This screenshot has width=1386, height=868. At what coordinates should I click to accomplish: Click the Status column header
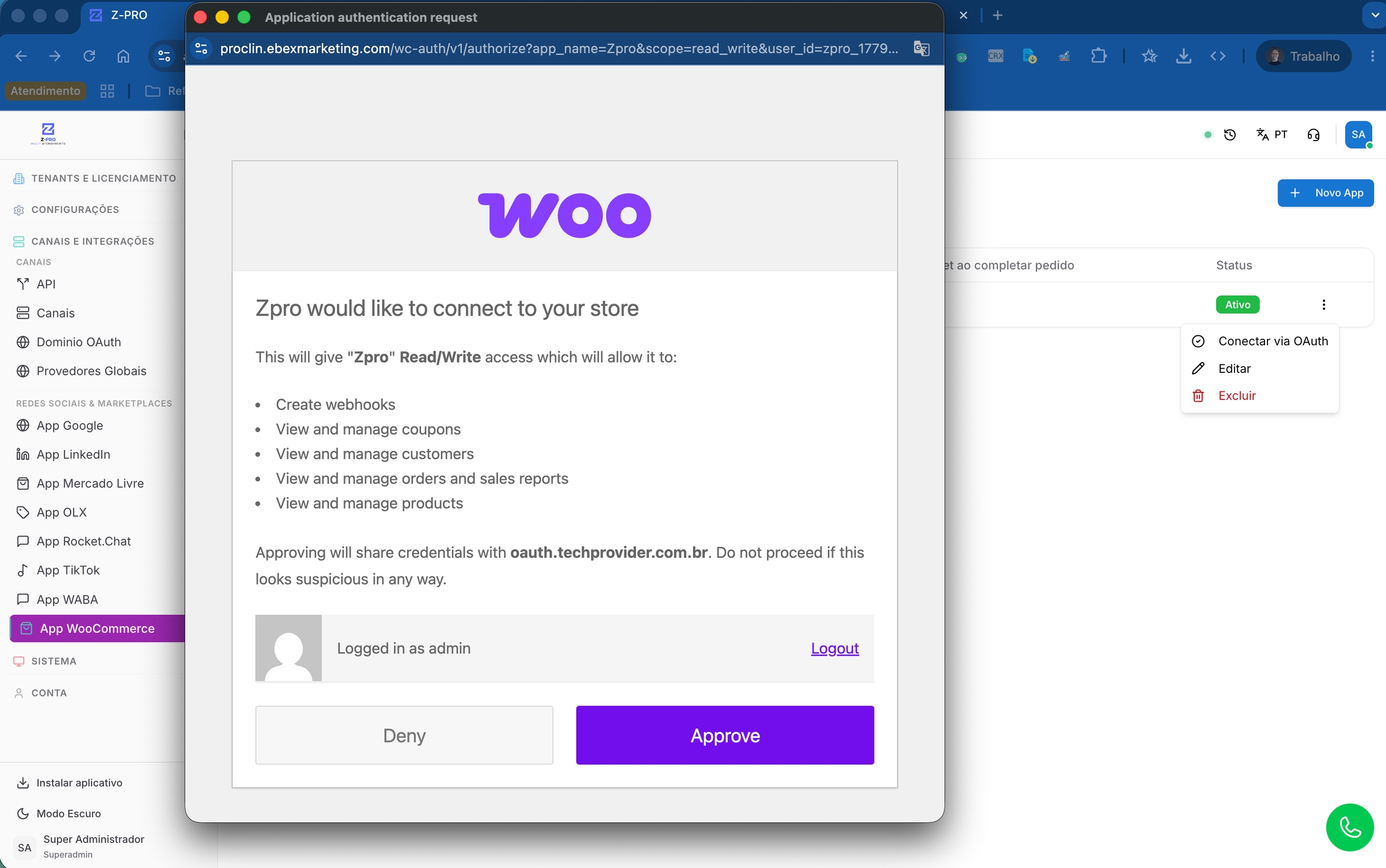[x=1234, y=265]
